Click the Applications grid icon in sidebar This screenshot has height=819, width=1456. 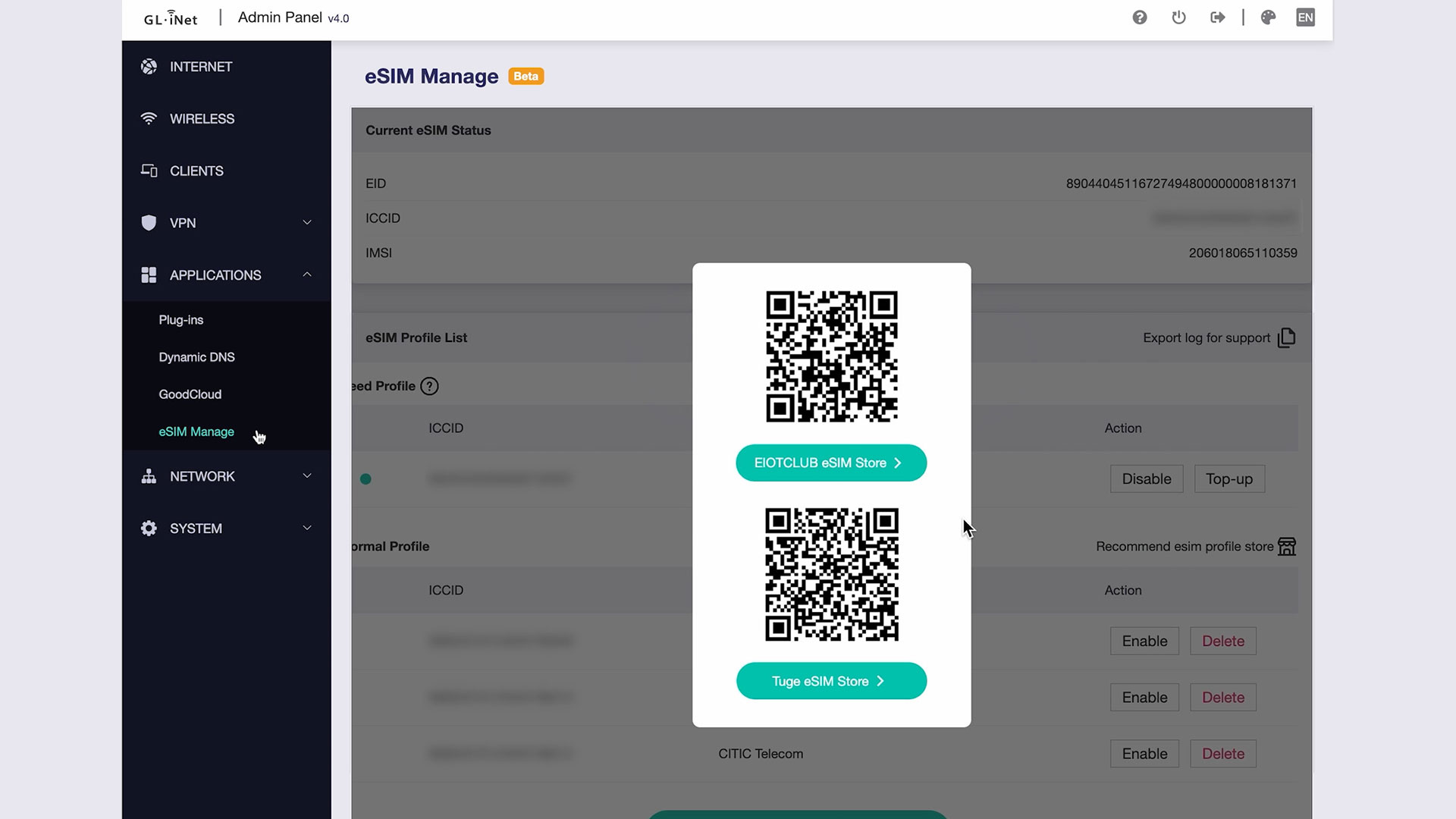[x=149, y=275]
